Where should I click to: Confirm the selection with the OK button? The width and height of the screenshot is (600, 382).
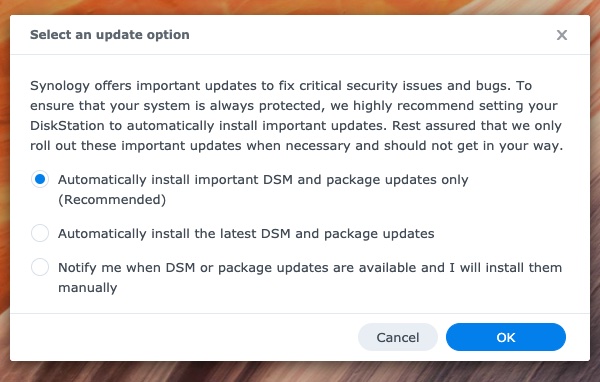(x=505, y=337)
